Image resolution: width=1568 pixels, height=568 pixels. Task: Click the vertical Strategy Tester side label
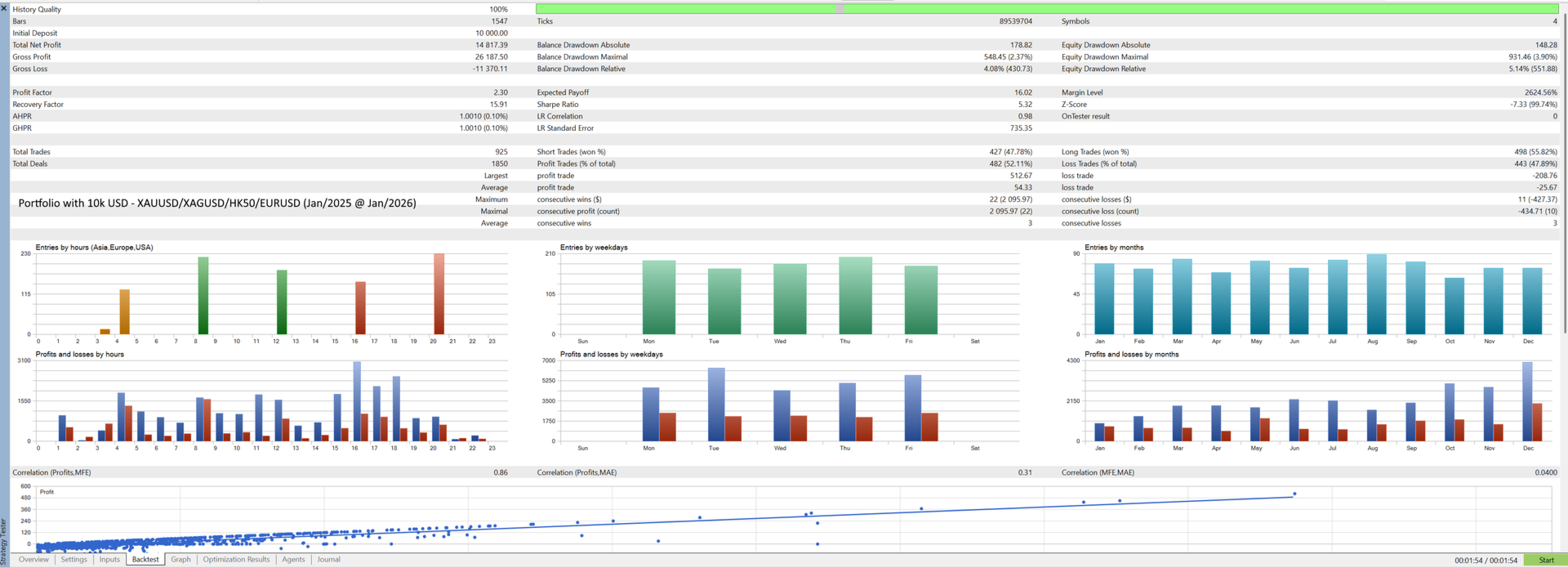(x=4, y=539)
